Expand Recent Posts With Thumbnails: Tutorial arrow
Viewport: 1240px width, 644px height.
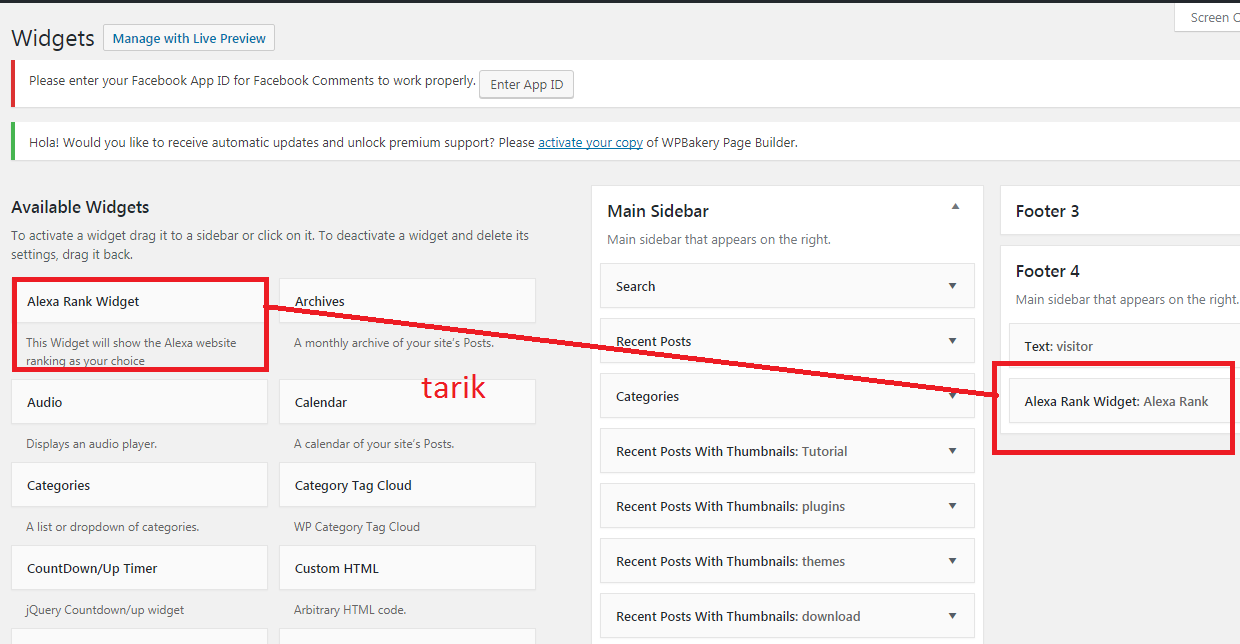(952, 451)
